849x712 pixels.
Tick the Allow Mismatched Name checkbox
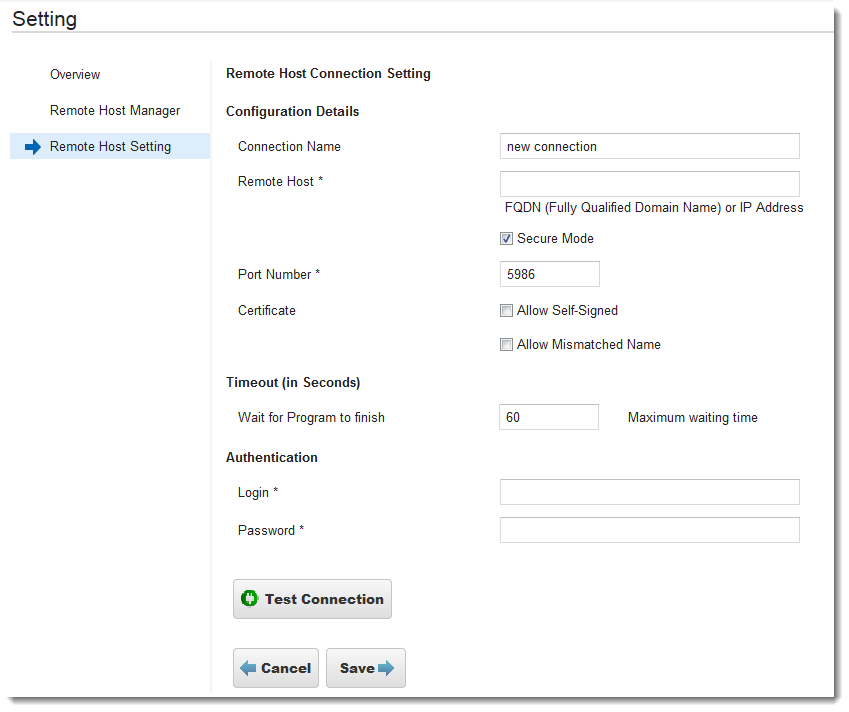coord(506,344)
